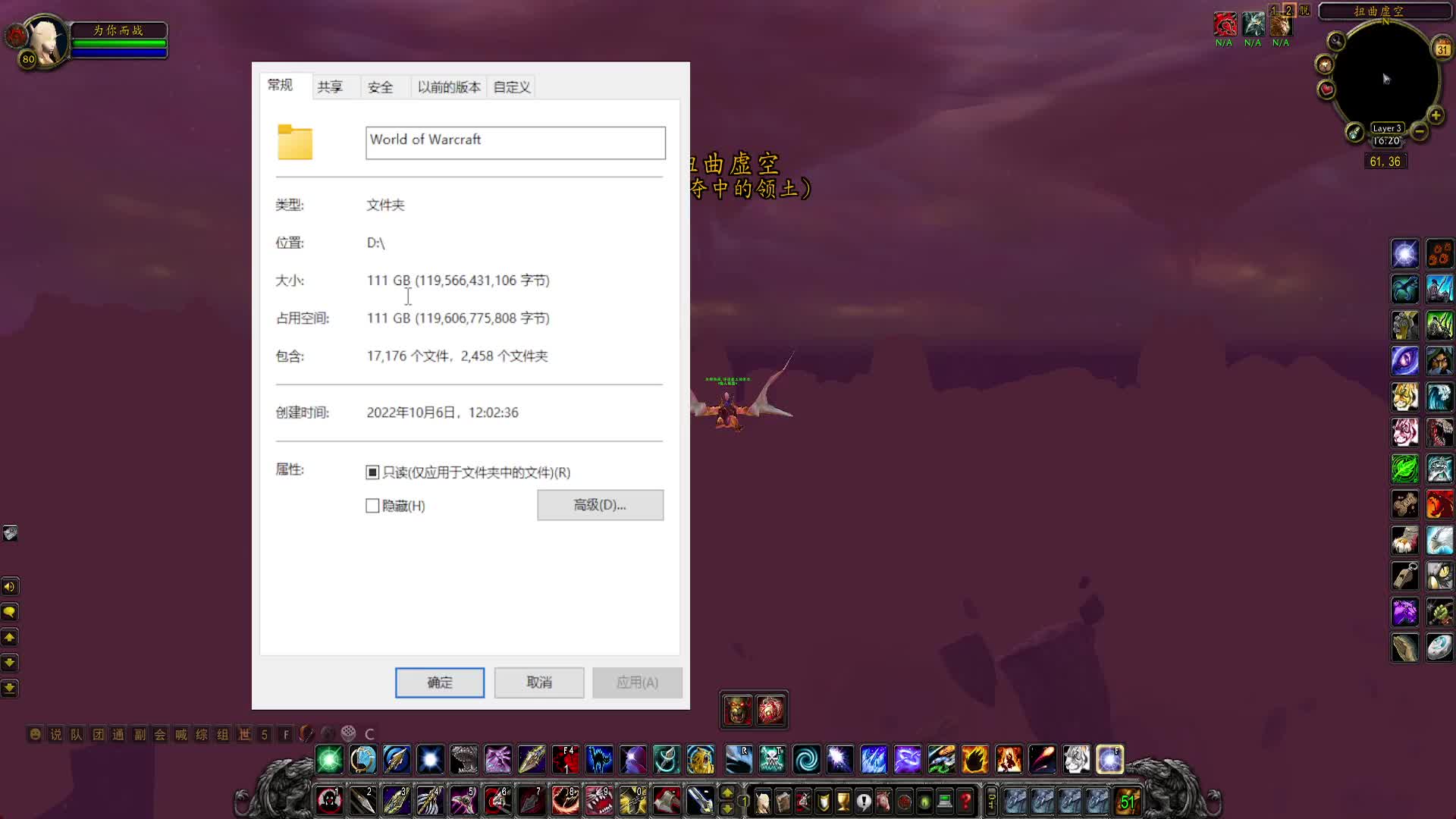
Task: Expand the Layer 3 indicator under the minimap
Action: tap(1387, 128)
